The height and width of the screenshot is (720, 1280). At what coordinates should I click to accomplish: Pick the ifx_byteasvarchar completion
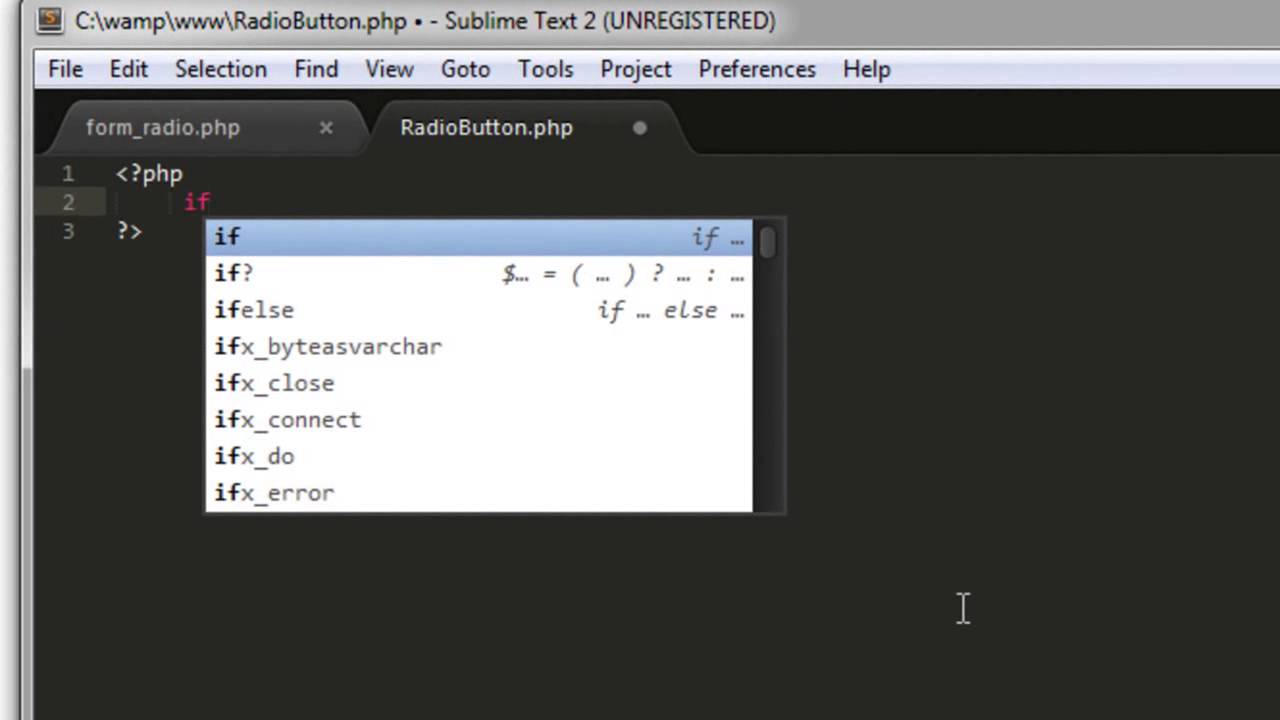pos(479,347)
